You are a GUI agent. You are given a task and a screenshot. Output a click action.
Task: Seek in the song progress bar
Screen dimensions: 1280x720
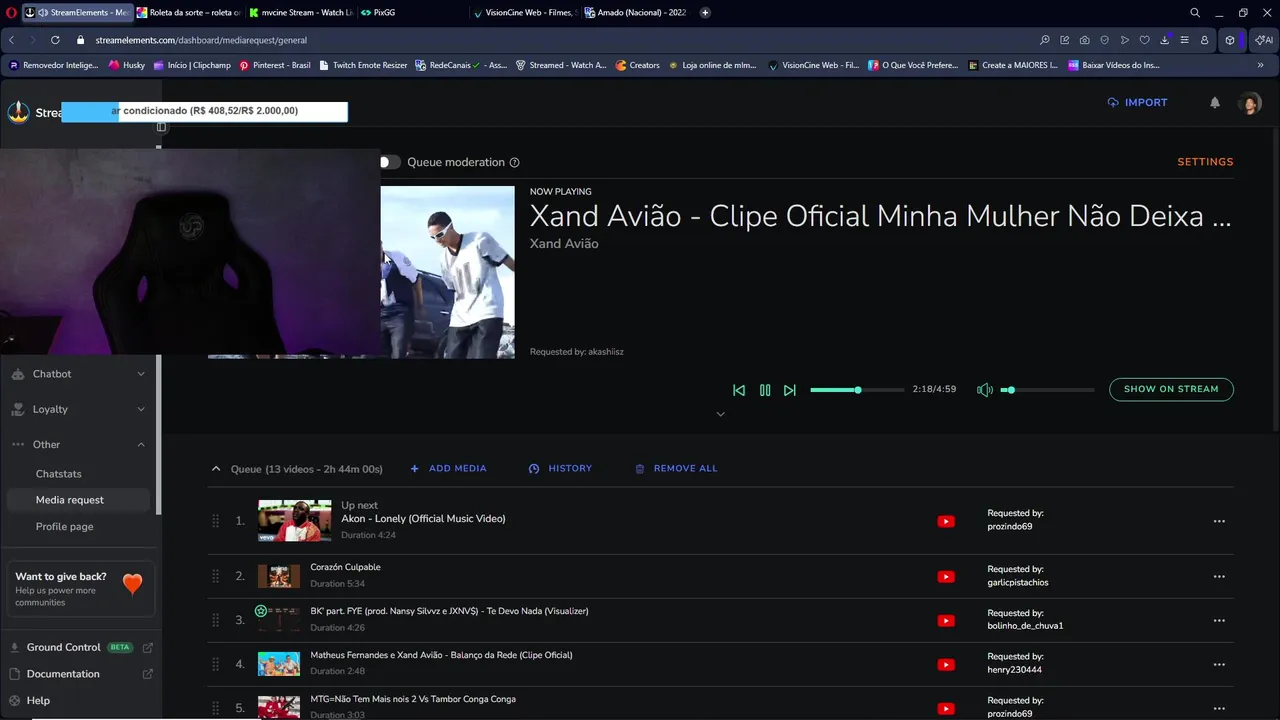pos(857,390)
